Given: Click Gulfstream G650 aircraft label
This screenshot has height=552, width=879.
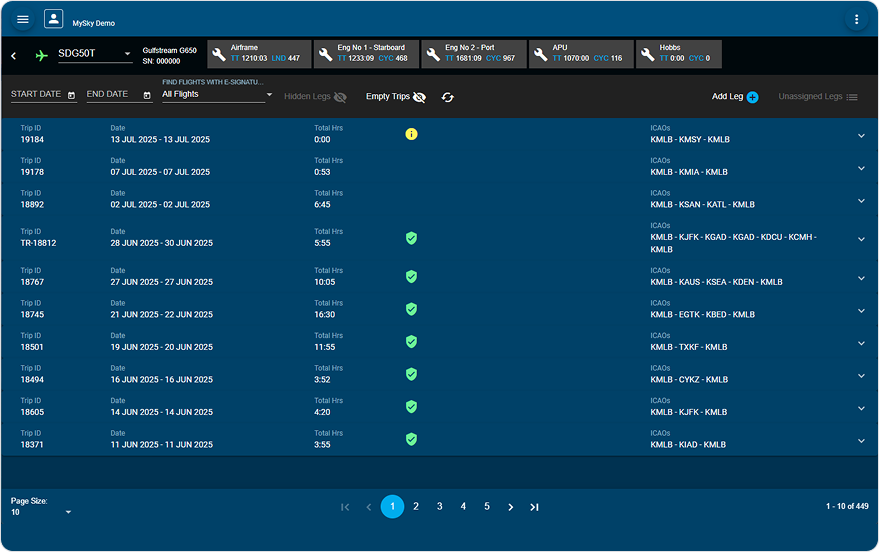Looking at the screenshot, I should [x=169, y=50].
